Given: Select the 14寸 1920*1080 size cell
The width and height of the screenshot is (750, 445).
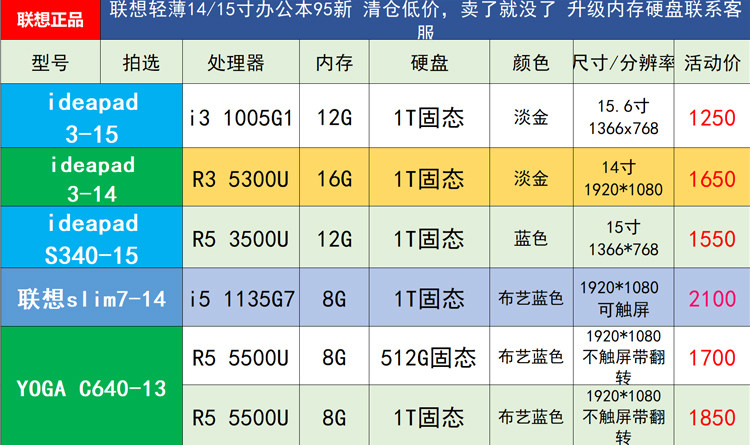Looking at the screenshot, I should coord(624,177).
